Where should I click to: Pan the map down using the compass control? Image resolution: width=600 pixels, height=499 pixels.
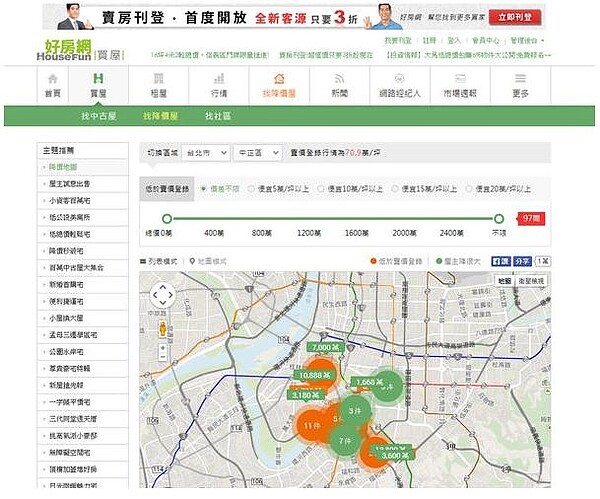click(x=163, y=302)
